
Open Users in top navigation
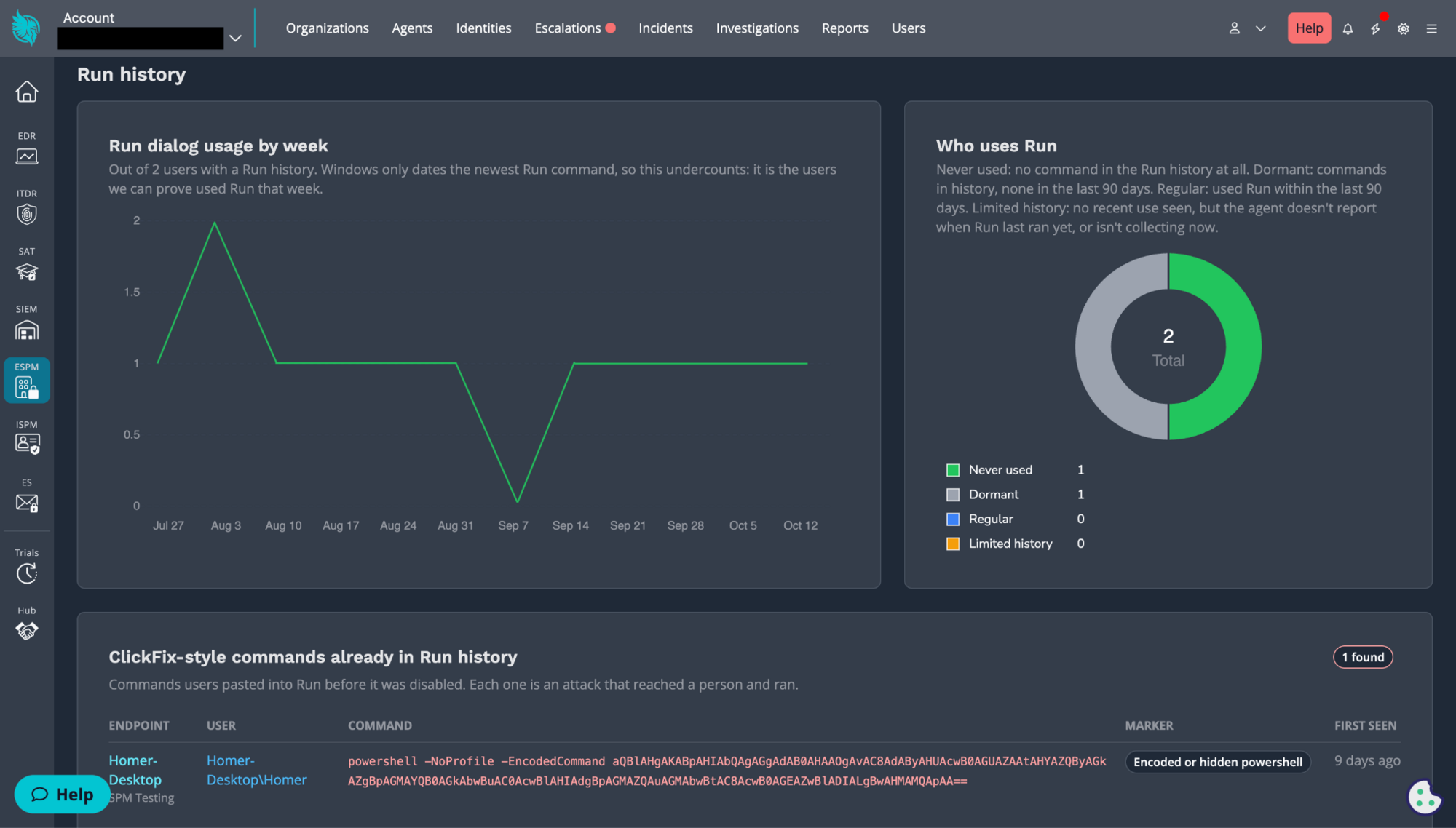pyautogui.click(x=909, y=28)
